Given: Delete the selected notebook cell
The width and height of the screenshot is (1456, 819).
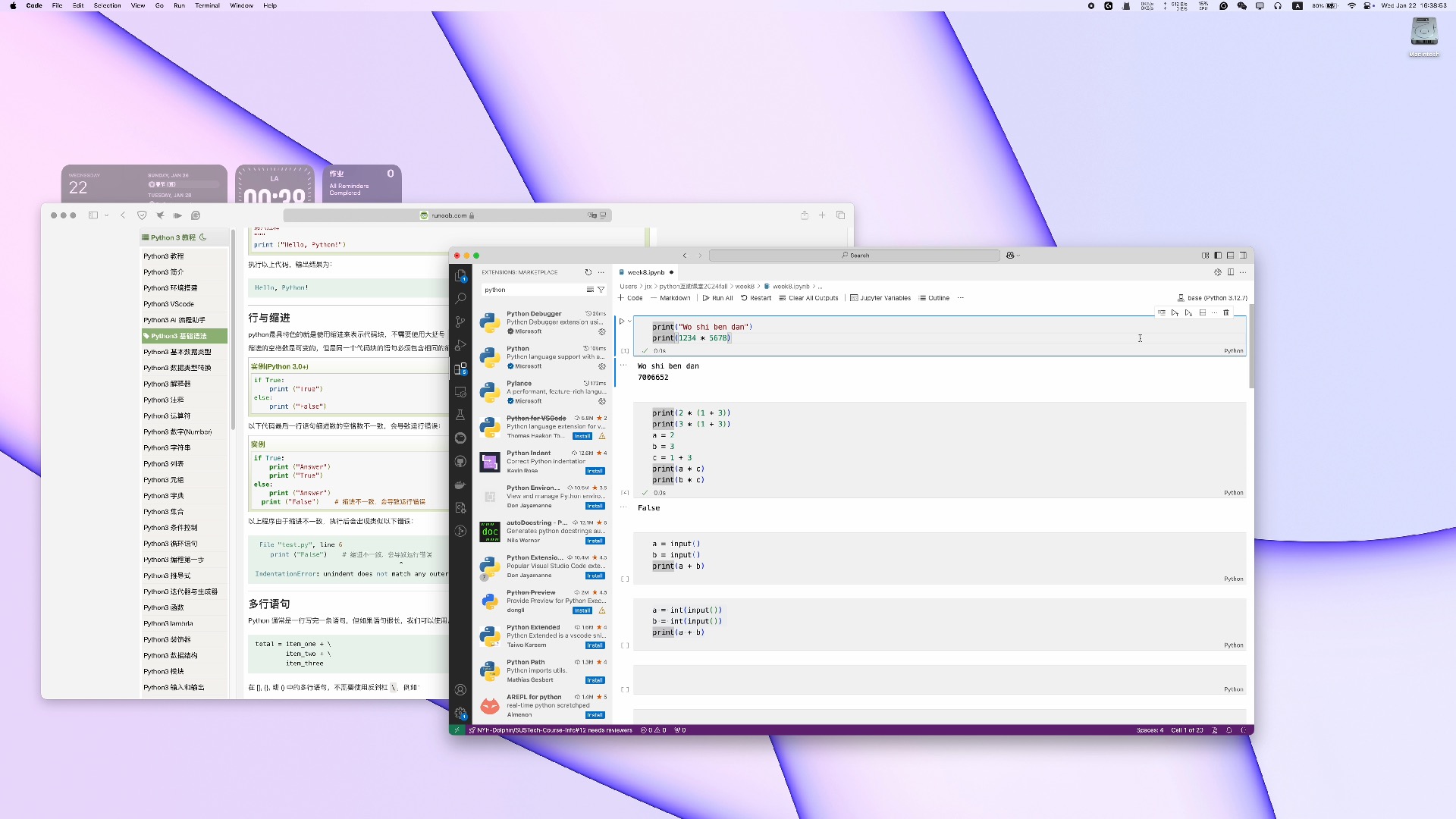Looking at the screenshot, I should [x=1226, y=312].
